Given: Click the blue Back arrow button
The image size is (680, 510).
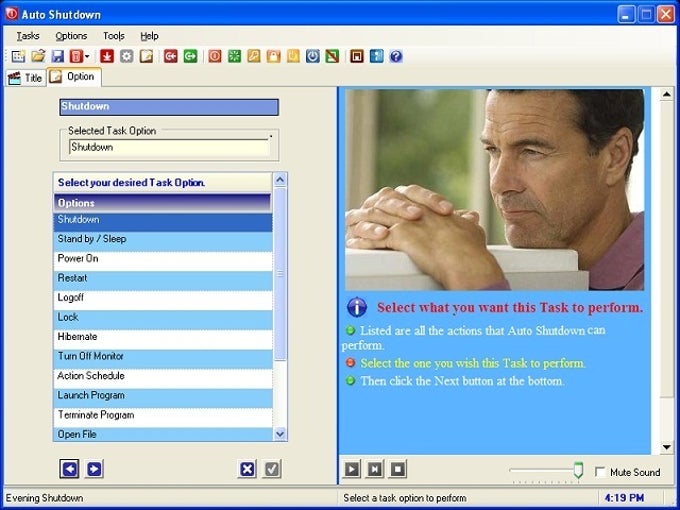Looking at the screenshot, I should tap(69, 469).
